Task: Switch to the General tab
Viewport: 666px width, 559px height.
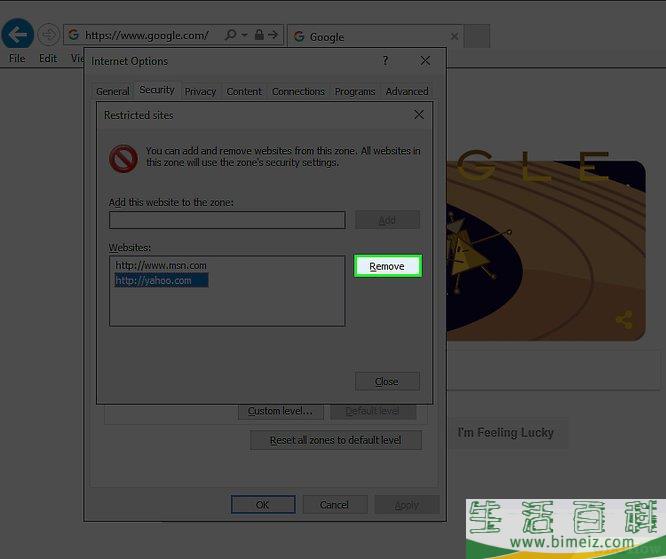Action: (113, 91)
